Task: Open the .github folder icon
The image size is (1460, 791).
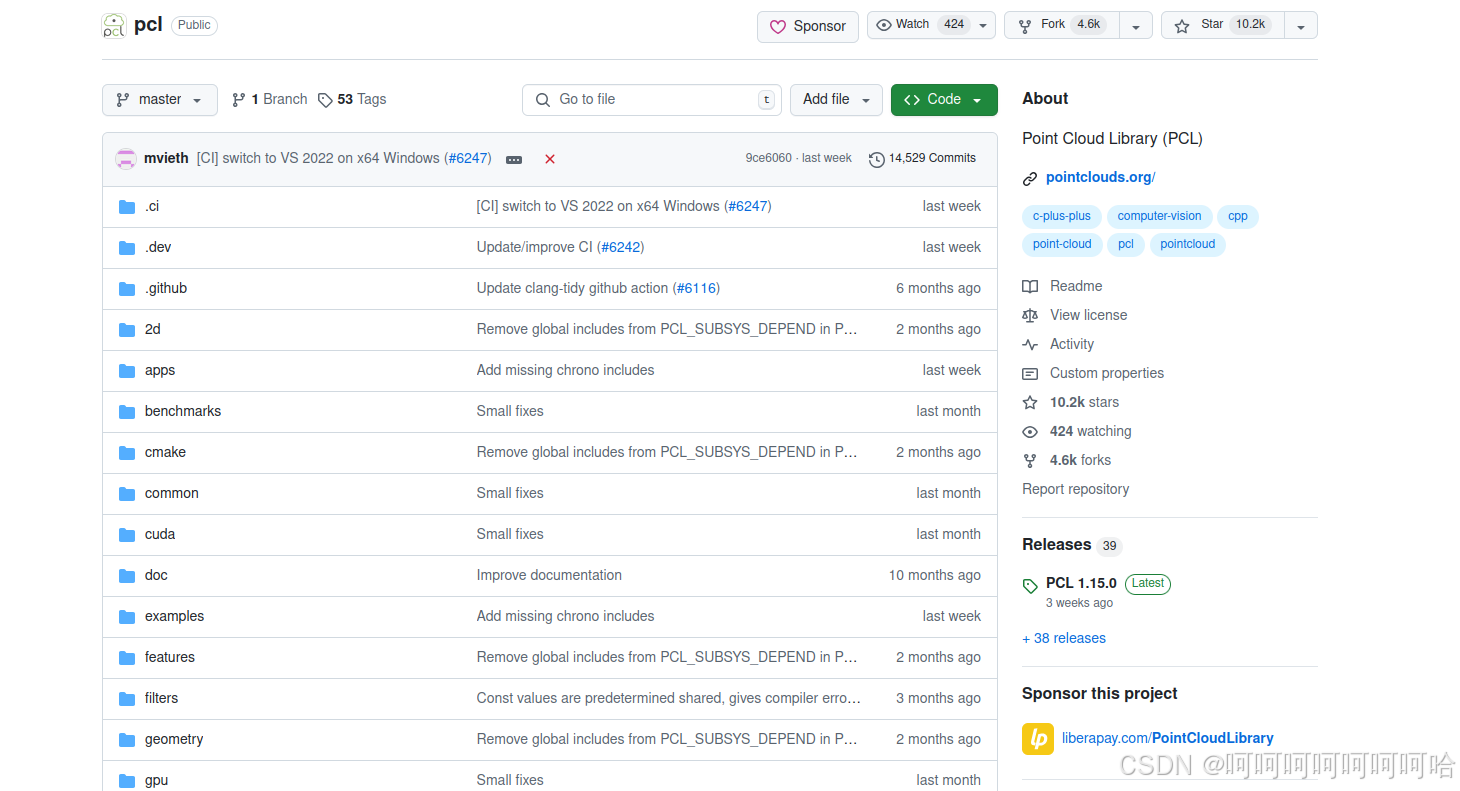Action: pos(127,288)
